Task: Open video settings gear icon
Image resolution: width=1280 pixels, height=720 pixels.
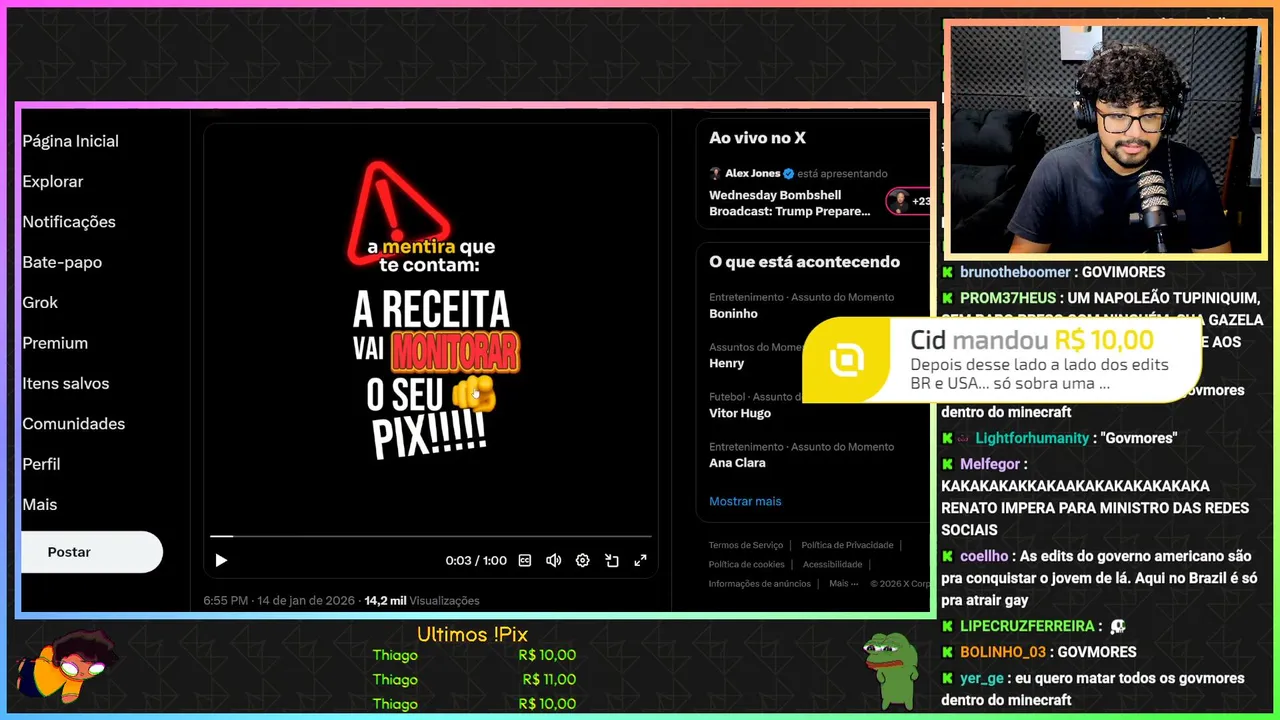Action: click(583, 561)
